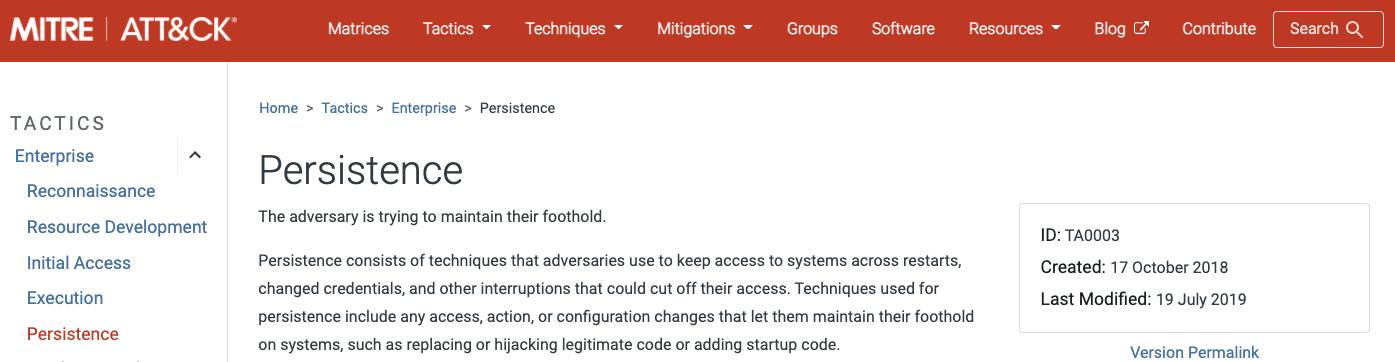Screen dimensions: 1395x362
Task: Click the external link icon beside Blog
Action: [1141, 28]
